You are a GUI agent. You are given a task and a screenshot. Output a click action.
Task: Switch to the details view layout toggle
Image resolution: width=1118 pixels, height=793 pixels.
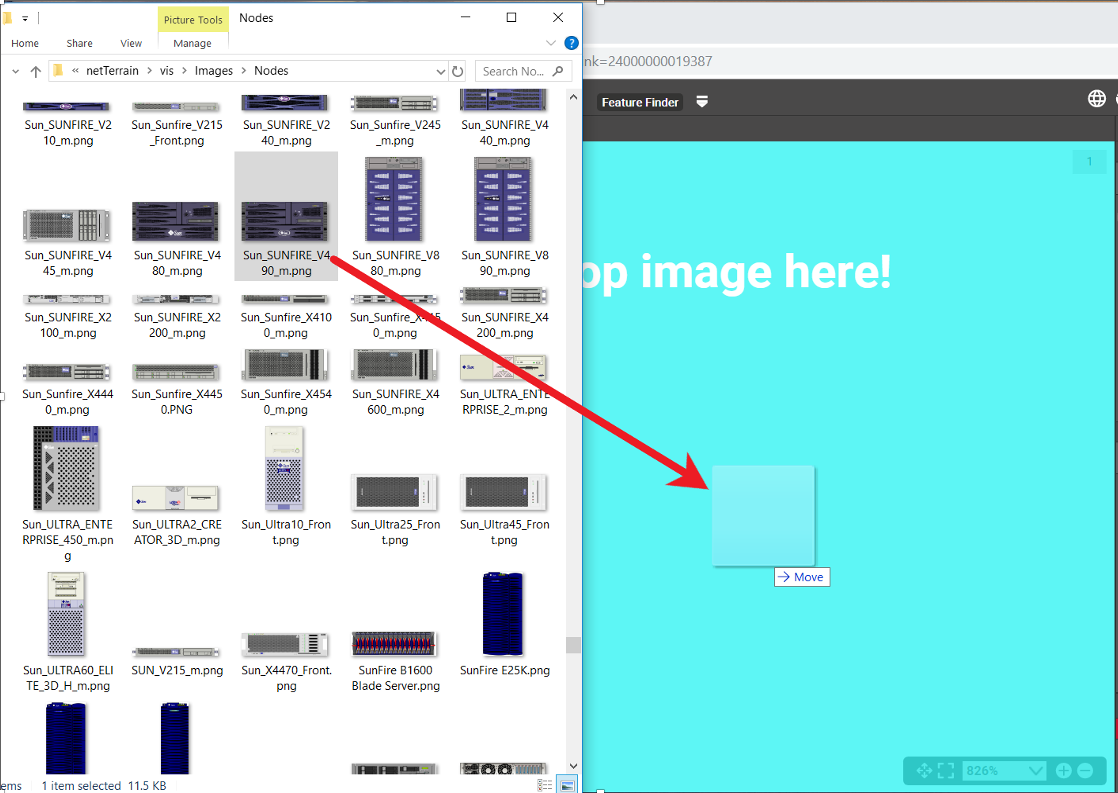544,785
